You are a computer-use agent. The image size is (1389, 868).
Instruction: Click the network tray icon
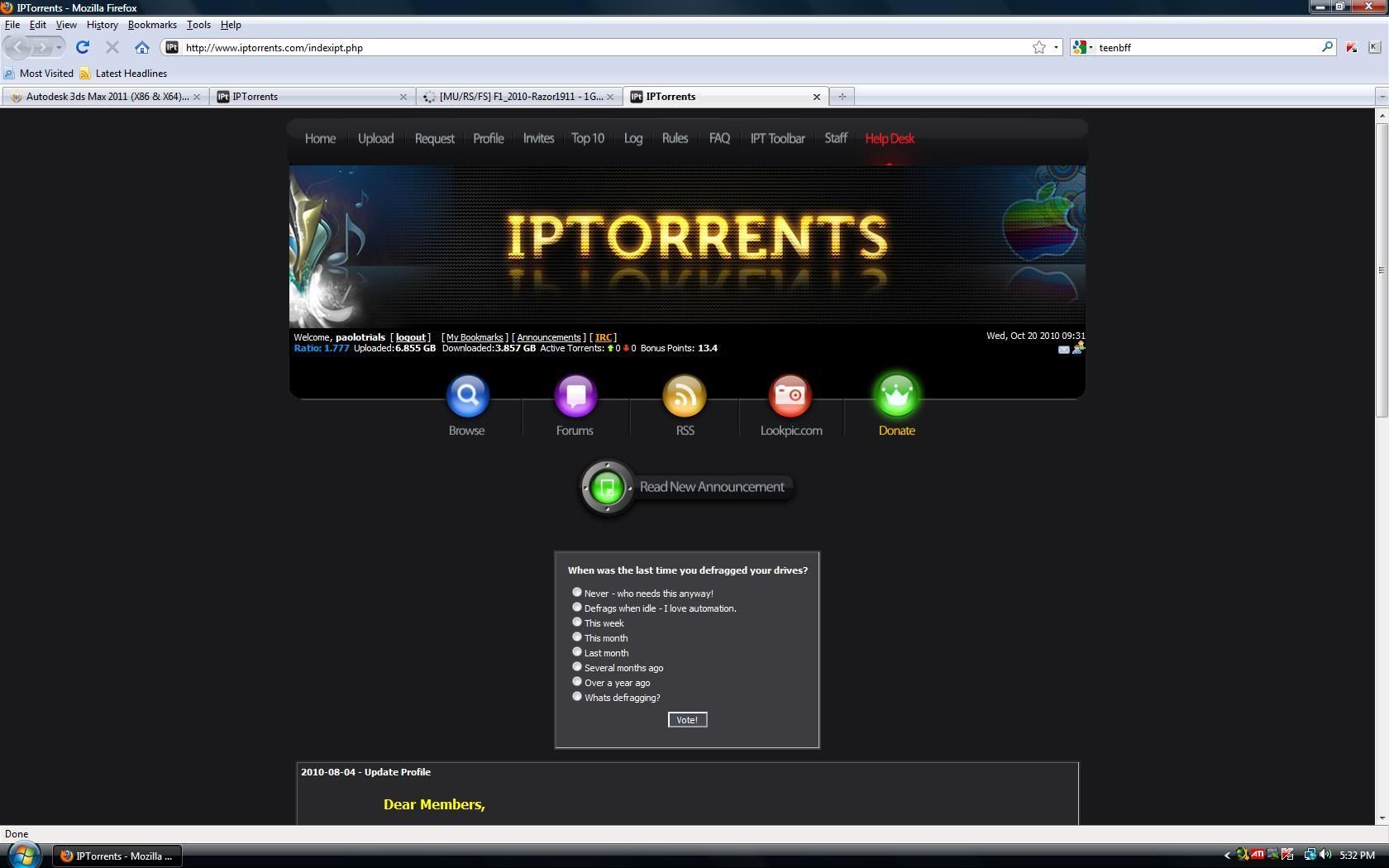point(1310,855)
